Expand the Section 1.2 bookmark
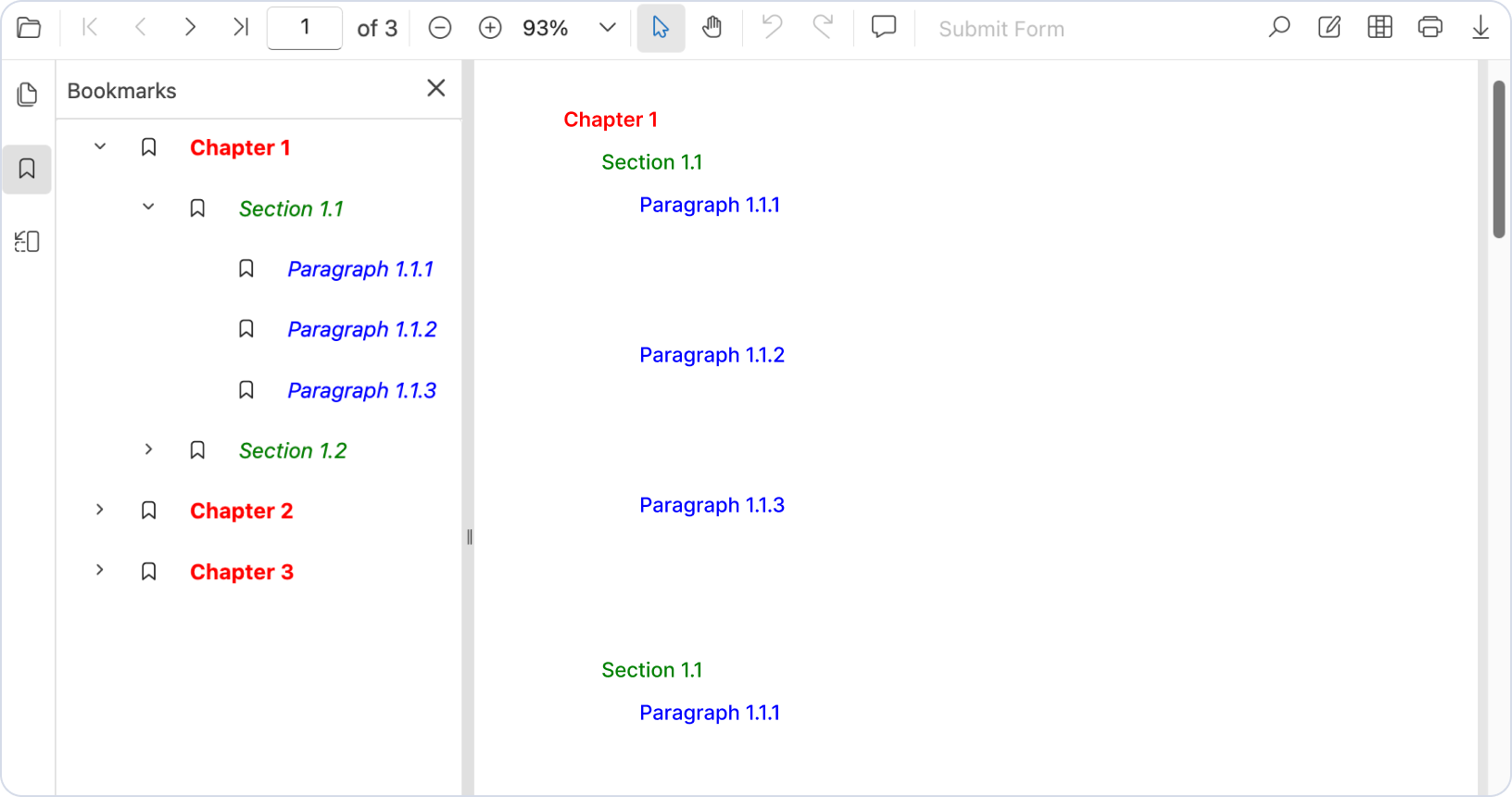This screenshot has height=797, width=1512. point(148,449)
